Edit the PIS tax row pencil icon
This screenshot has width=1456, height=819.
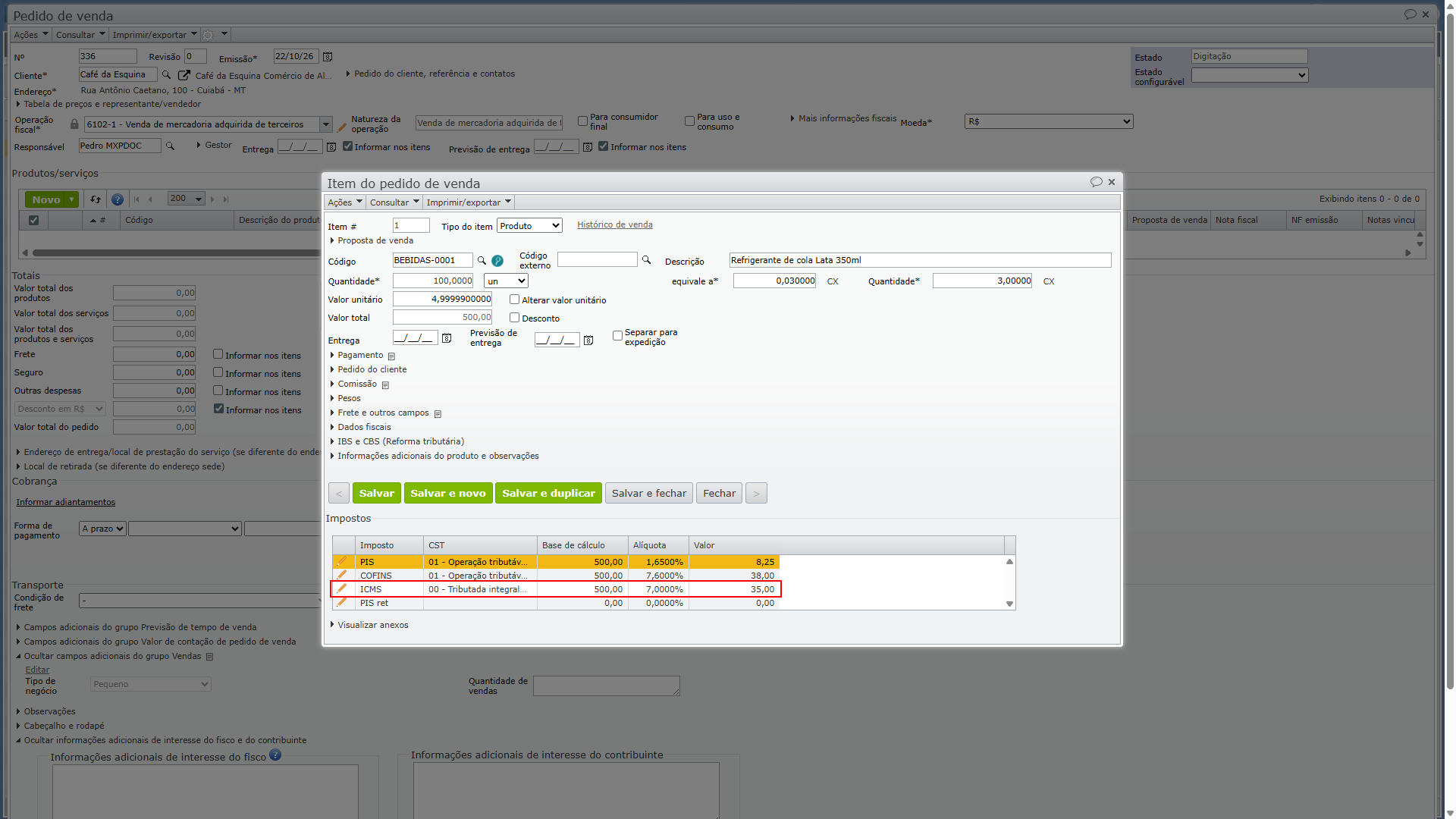pyautogui.click(x=342, y=561)
